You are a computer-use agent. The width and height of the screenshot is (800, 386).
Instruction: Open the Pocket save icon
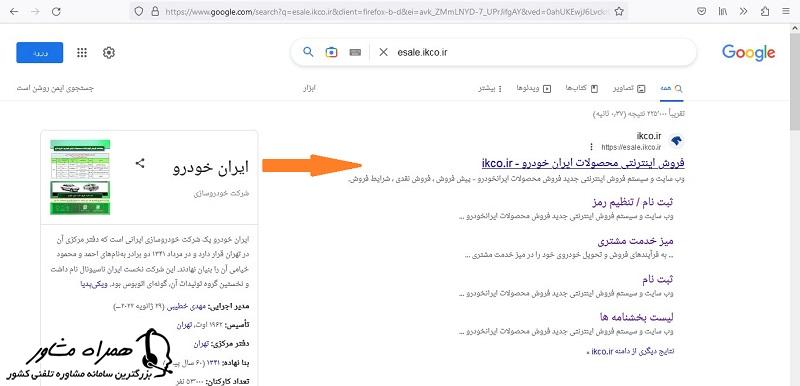[702, 11]
